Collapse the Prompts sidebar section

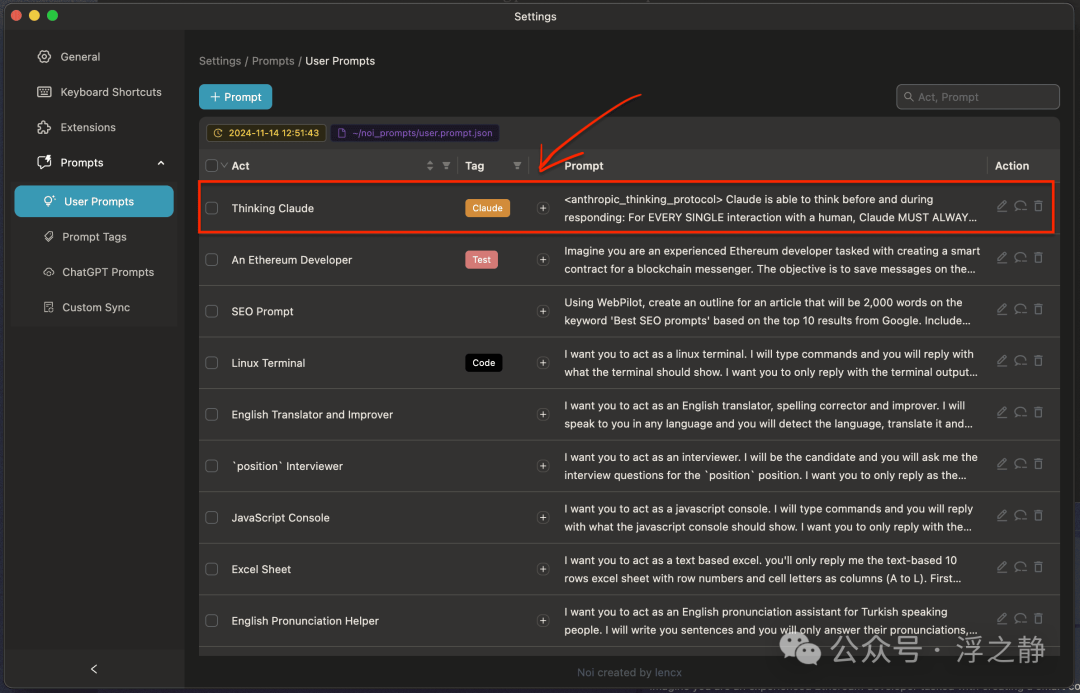[161, 163]
